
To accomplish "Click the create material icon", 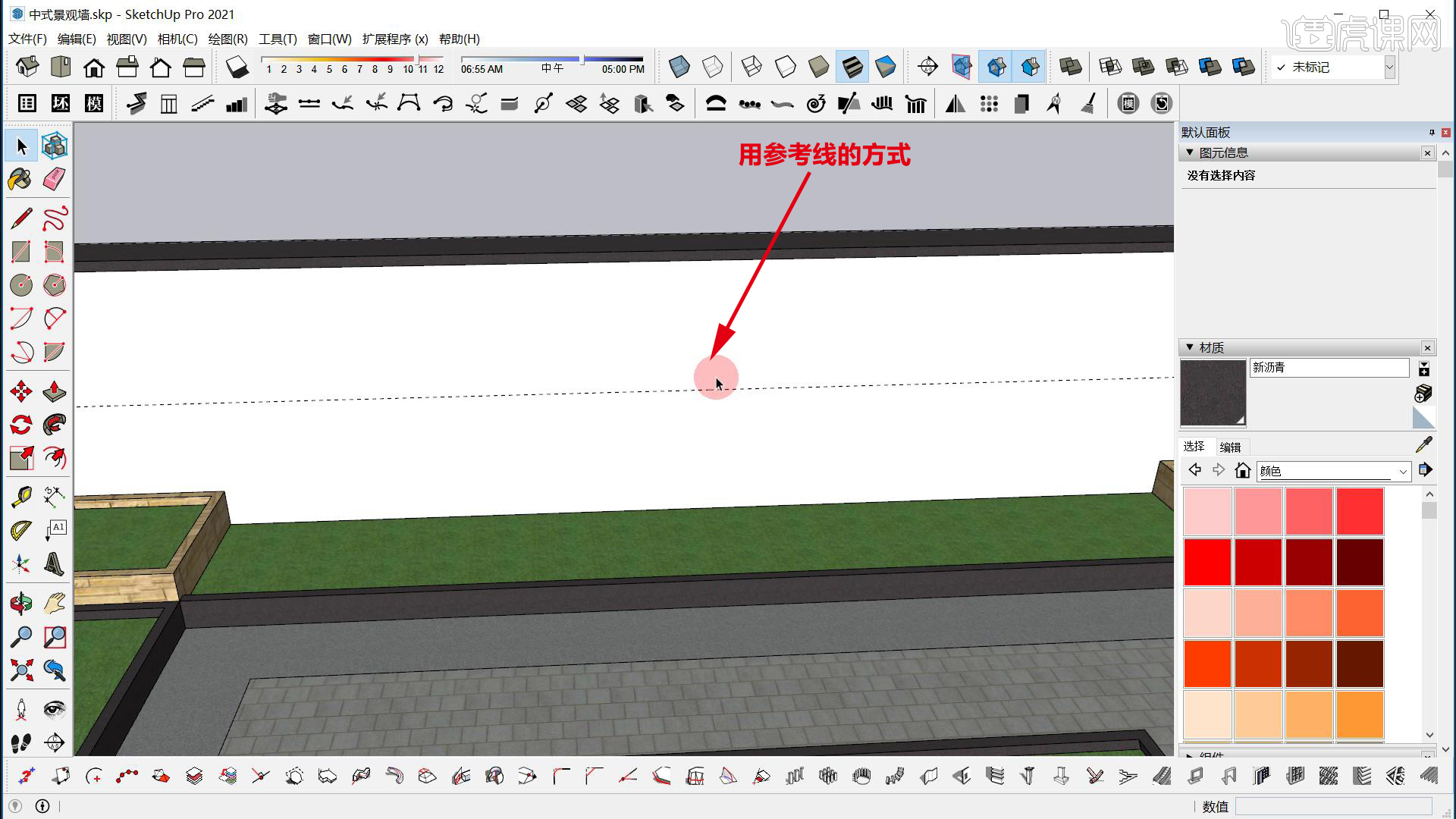I will click(1423, 393).
